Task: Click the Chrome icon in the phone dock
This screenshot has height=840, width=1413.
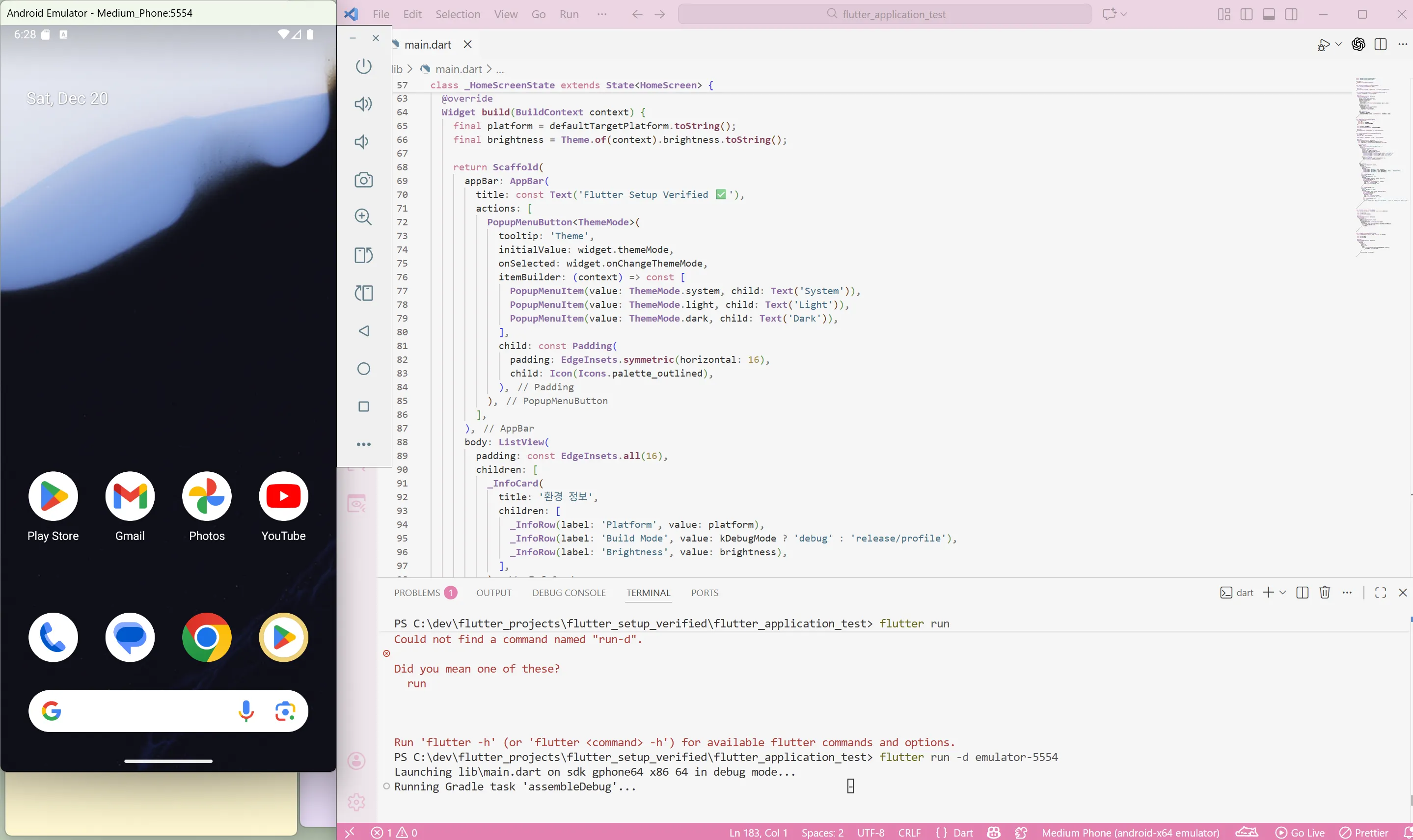Action: (207, 637)
